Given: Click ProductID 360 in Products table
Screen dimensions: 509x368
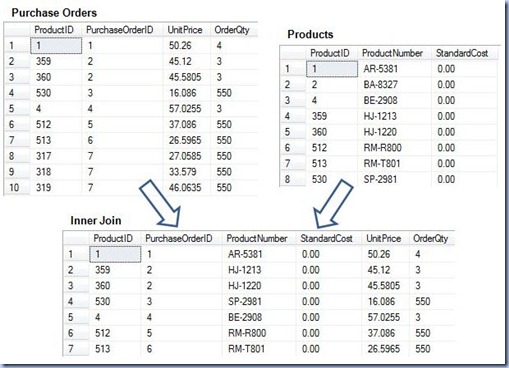Looking at the screenshot, I should click(319, 132).
